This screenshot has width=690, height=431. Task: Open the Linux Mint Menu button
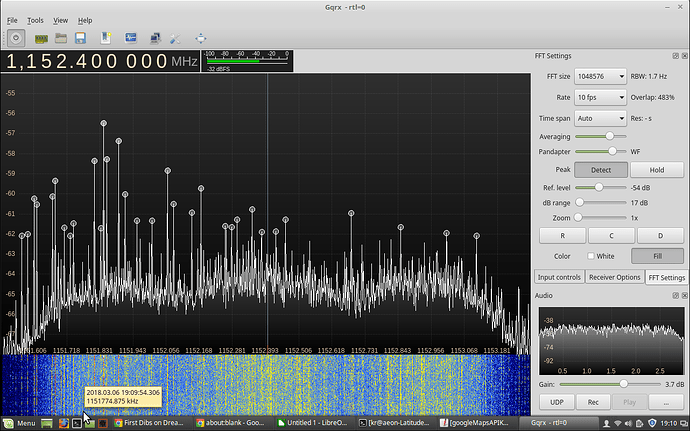[x=19, y=423]
